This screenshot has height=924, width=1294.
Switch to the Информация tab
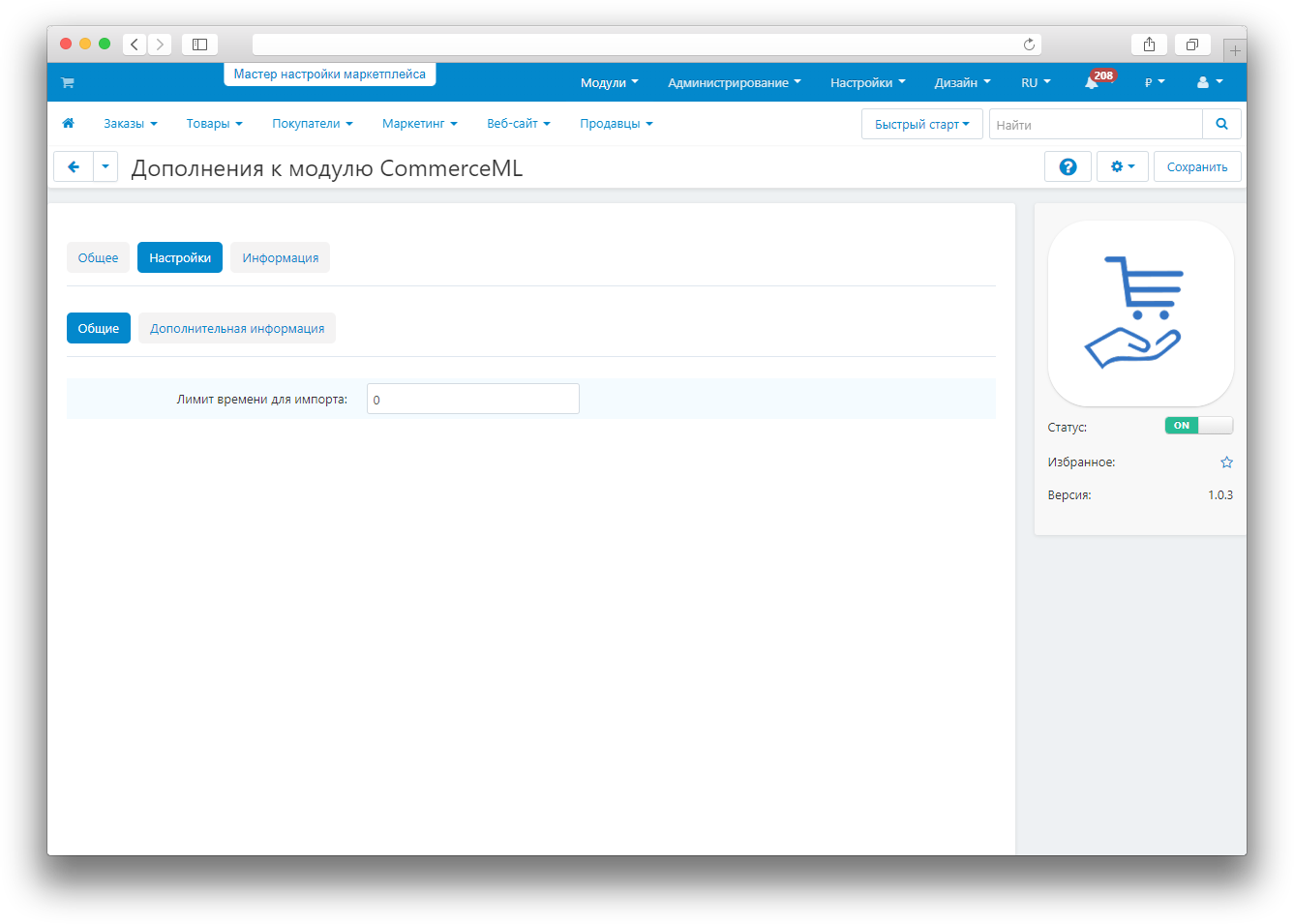pos(280,258)
